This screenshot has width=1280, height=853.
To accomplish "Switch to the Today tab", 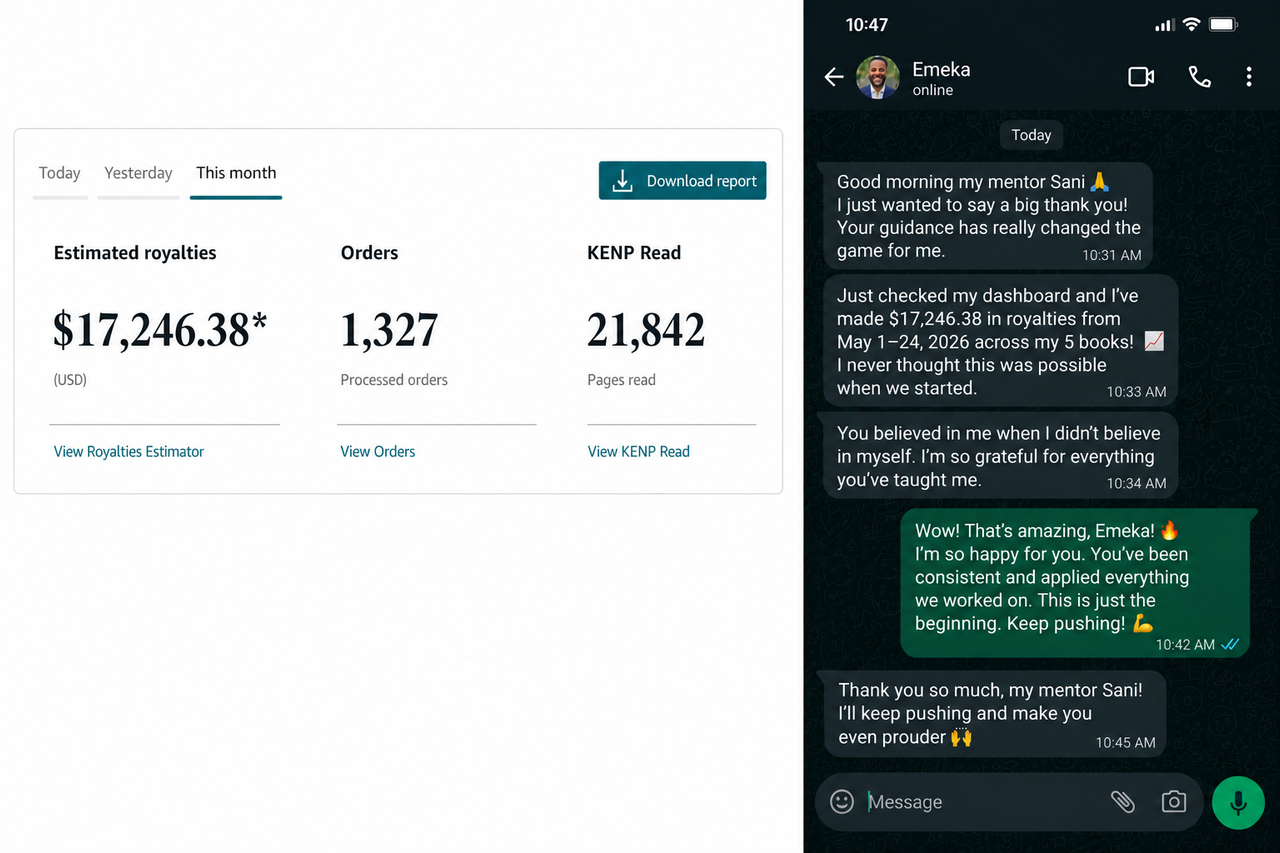I will click(60, 173).
